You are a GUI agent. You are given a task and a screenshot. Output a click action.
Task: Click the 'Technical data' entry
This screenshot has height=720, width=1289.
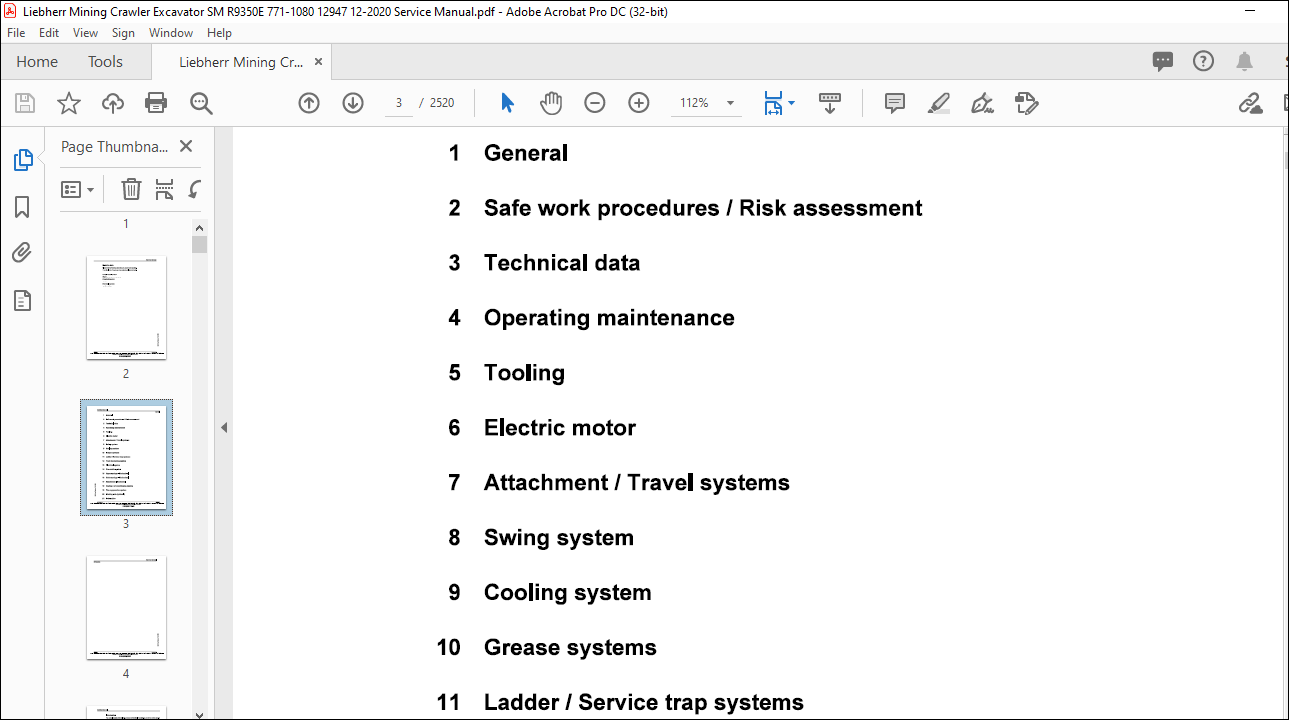click(x=562, y=263)
